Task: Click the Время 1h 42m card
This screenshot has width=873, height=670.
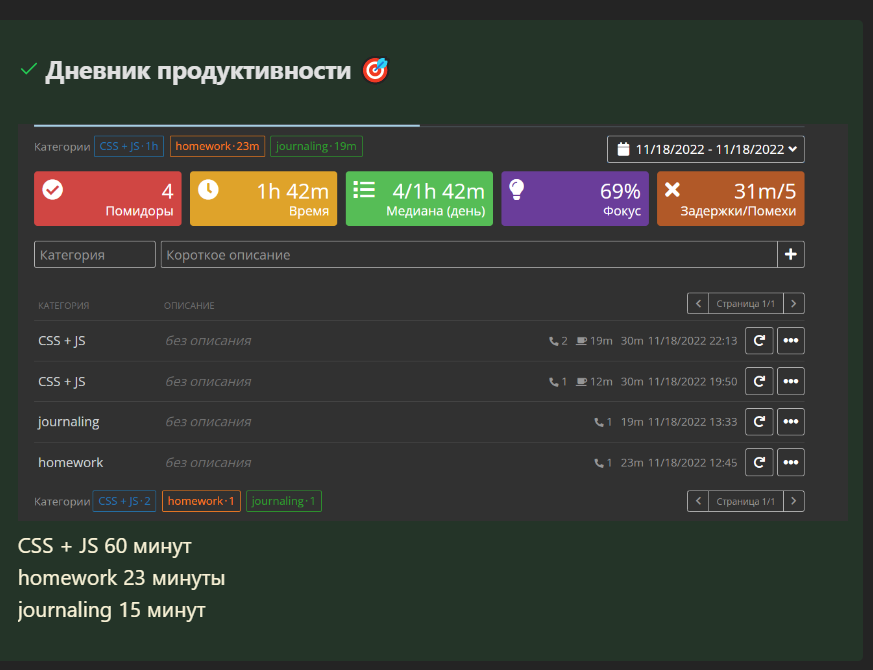Action: coord(263,199)
